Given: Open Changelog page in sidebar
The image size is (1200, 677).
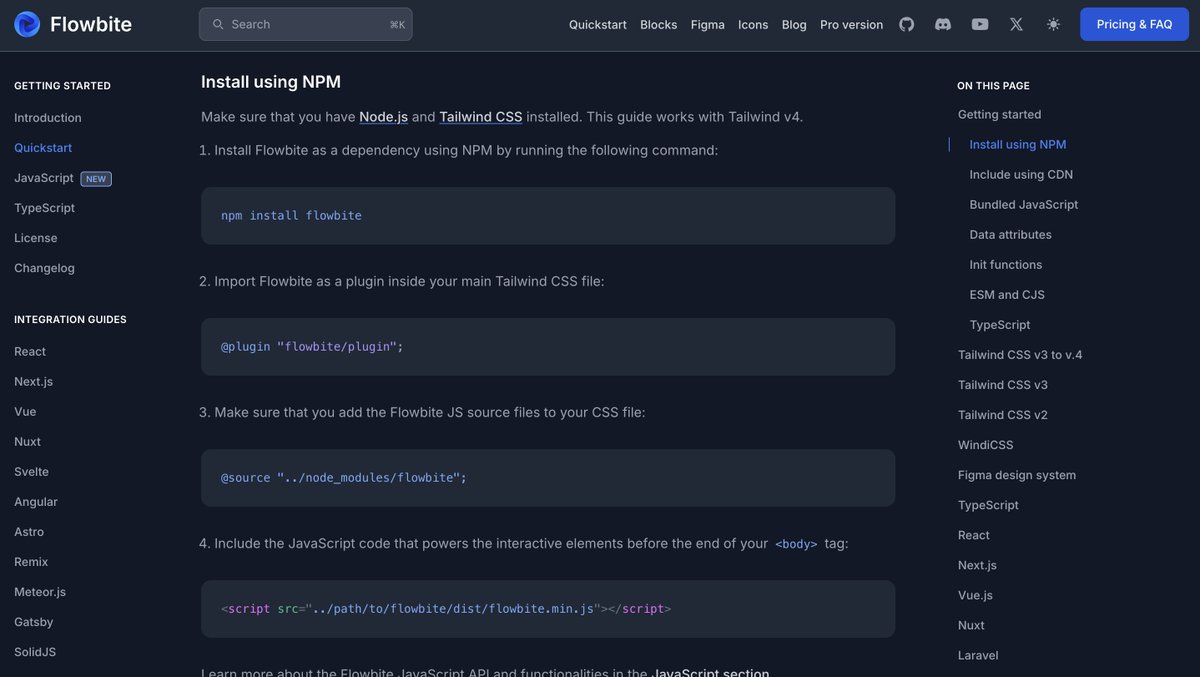Looking at the screenshot, I should 44,268.
